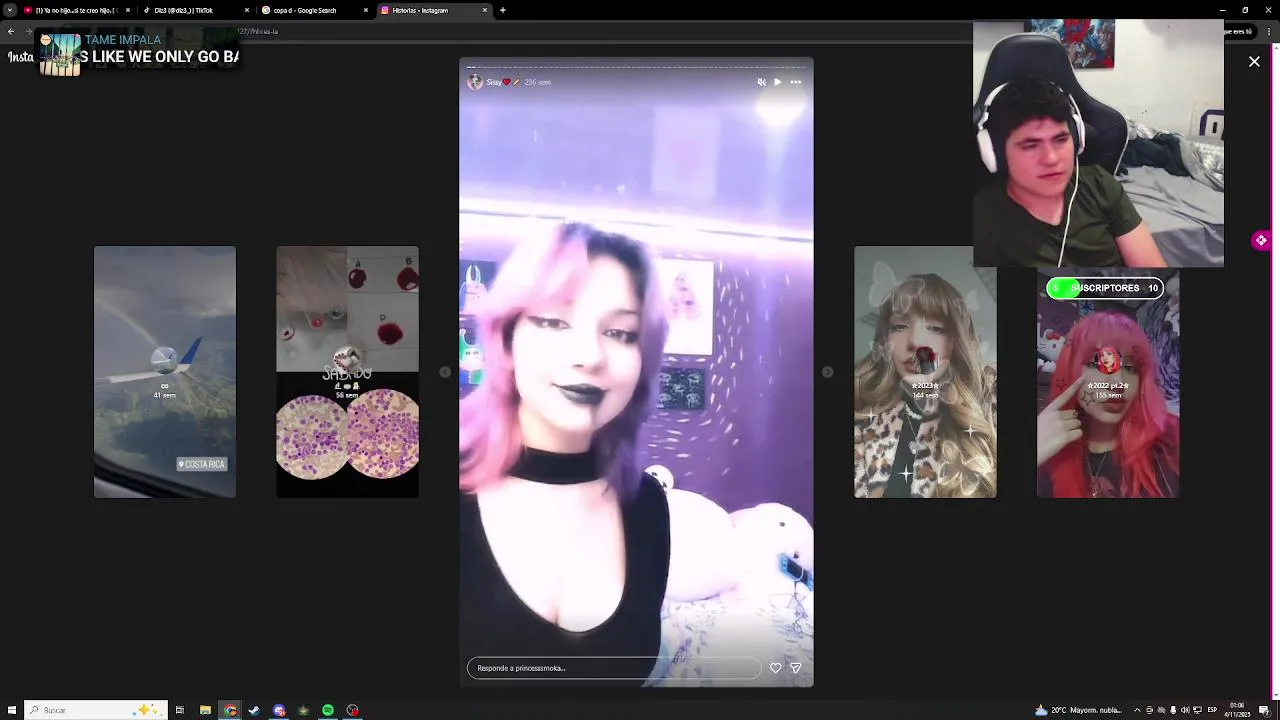Open the 2023 leopard print story thumbnail
This screenshot has height=720, width=1280.
[x=925, y=372]
